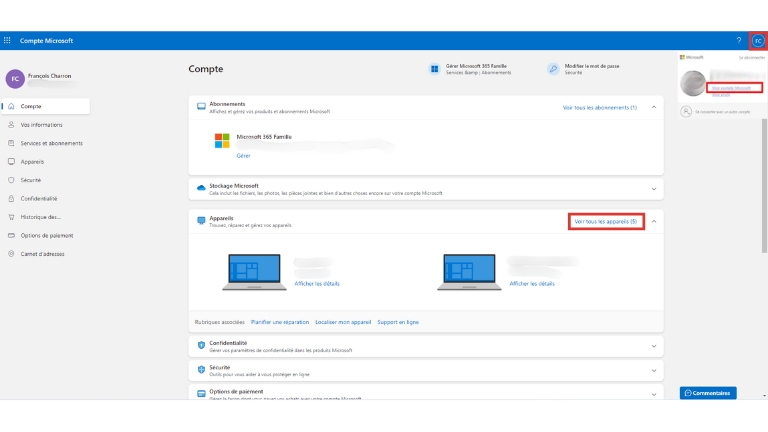Expand the Stockage Microsoft section

click(654, 188)
